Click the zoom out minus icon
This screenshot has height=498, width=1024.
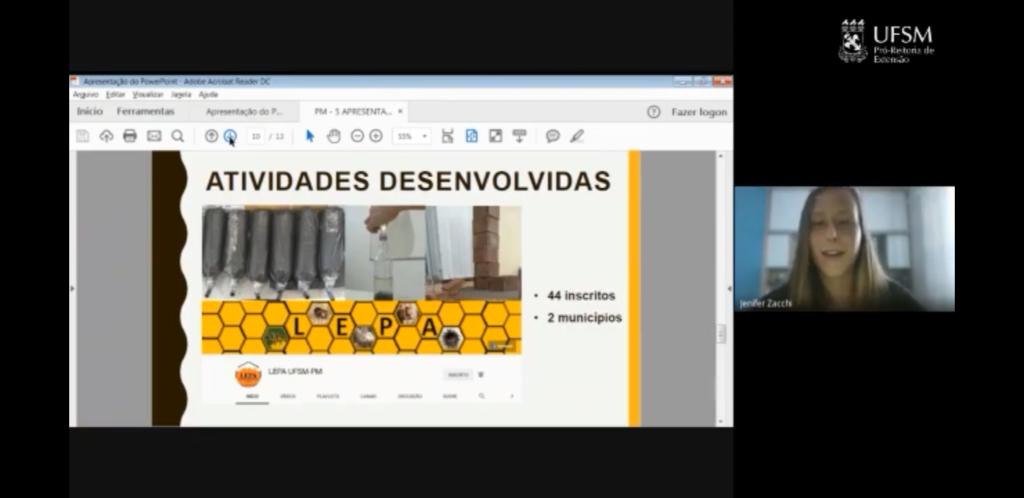(x=357, y=136)
